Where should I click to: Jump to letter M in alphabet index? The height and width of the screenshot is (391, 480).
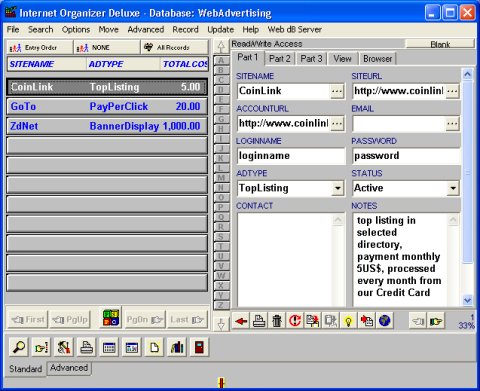click(221, 178)
